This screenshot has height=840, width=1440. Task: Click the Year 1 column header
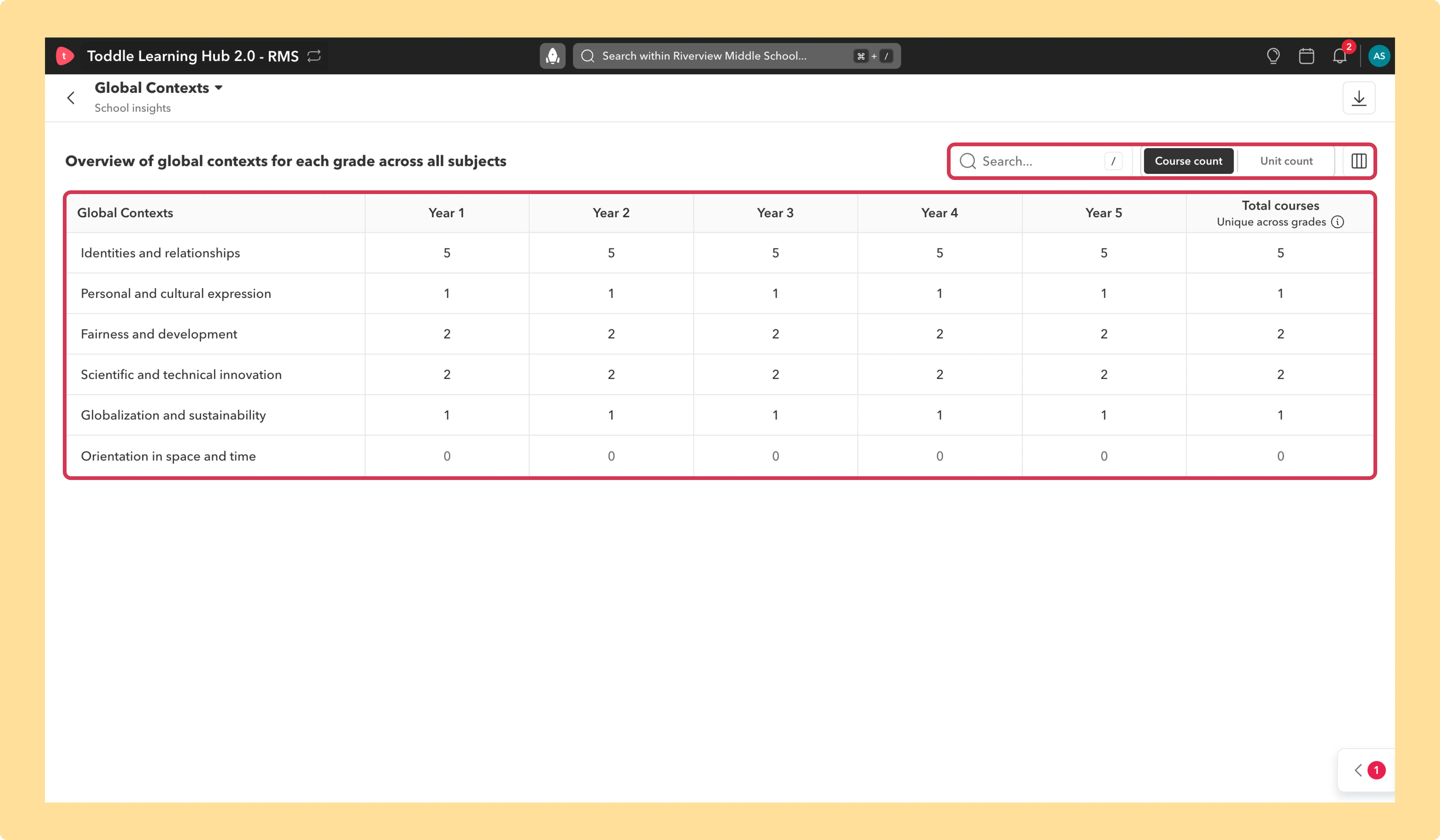coord(447,213)
